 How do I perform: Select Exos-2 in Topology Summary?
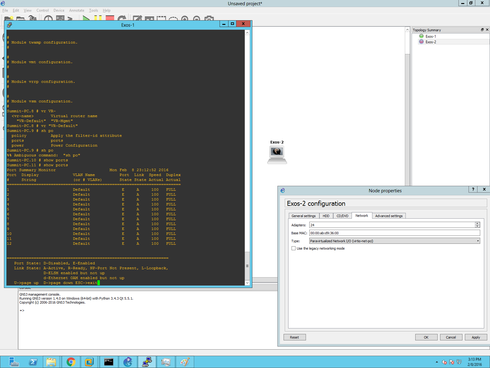click(430, 42)
